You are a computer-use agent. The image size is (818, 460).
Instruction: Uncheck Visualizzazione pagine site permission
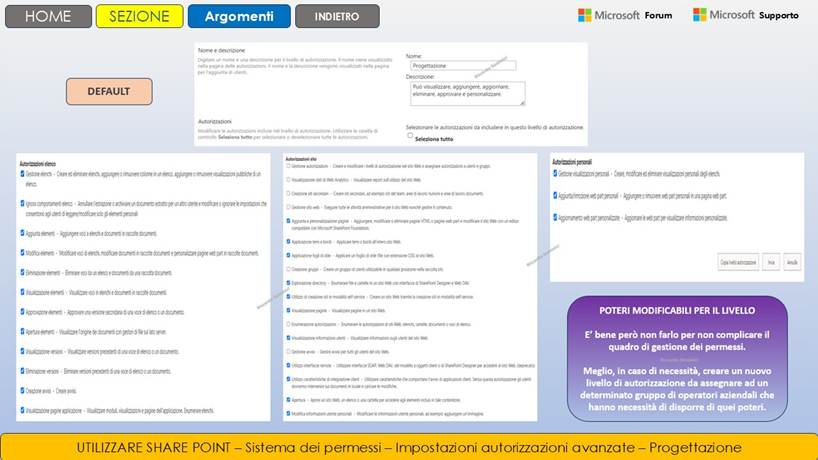click(288, 310)
